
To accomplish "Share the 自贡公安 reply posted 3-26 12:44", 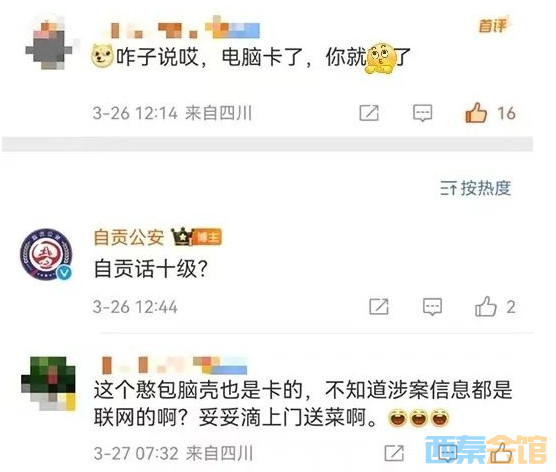I will coord(379,307).
